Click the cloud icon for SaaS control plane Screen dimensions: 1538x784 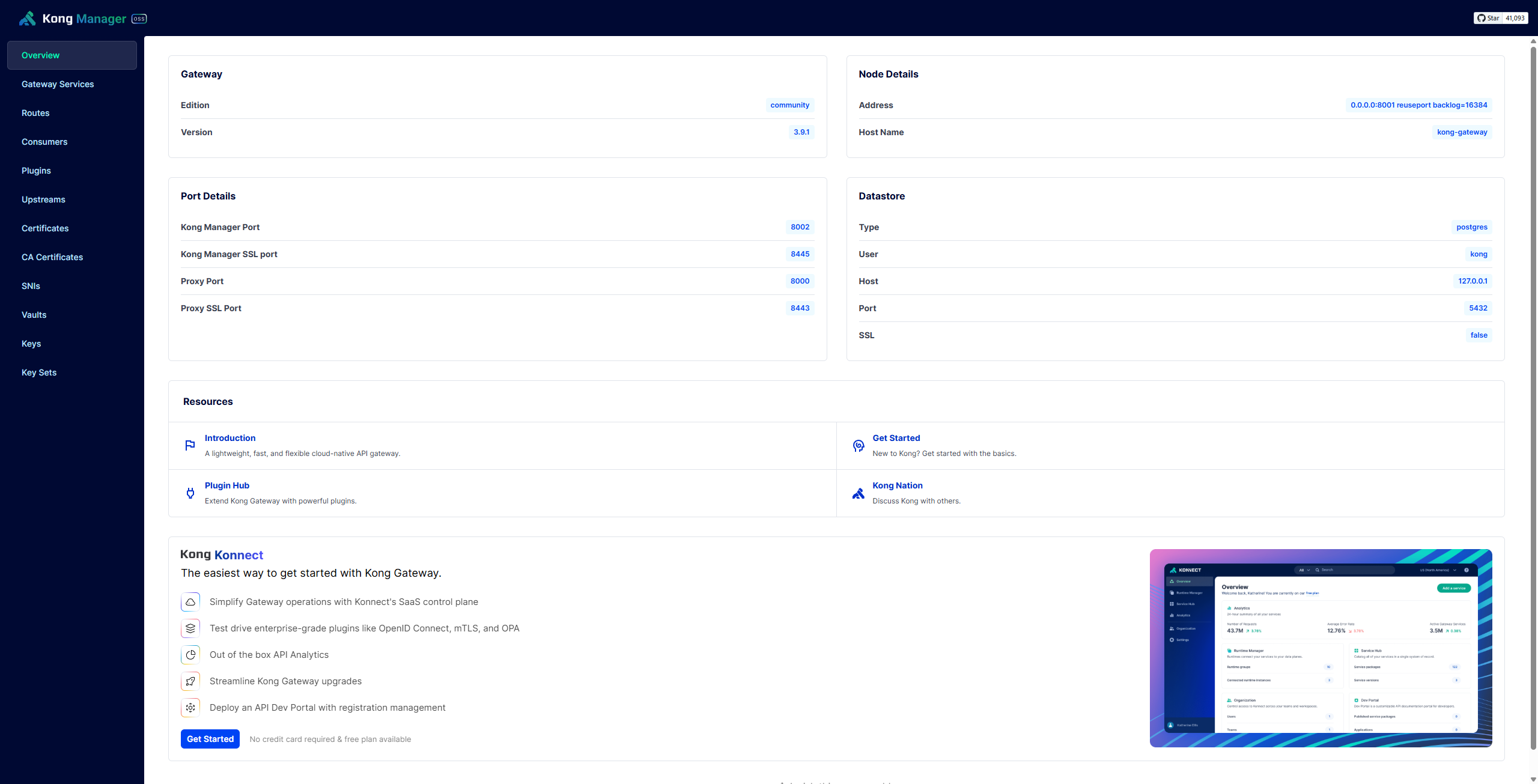coord(190,601)
